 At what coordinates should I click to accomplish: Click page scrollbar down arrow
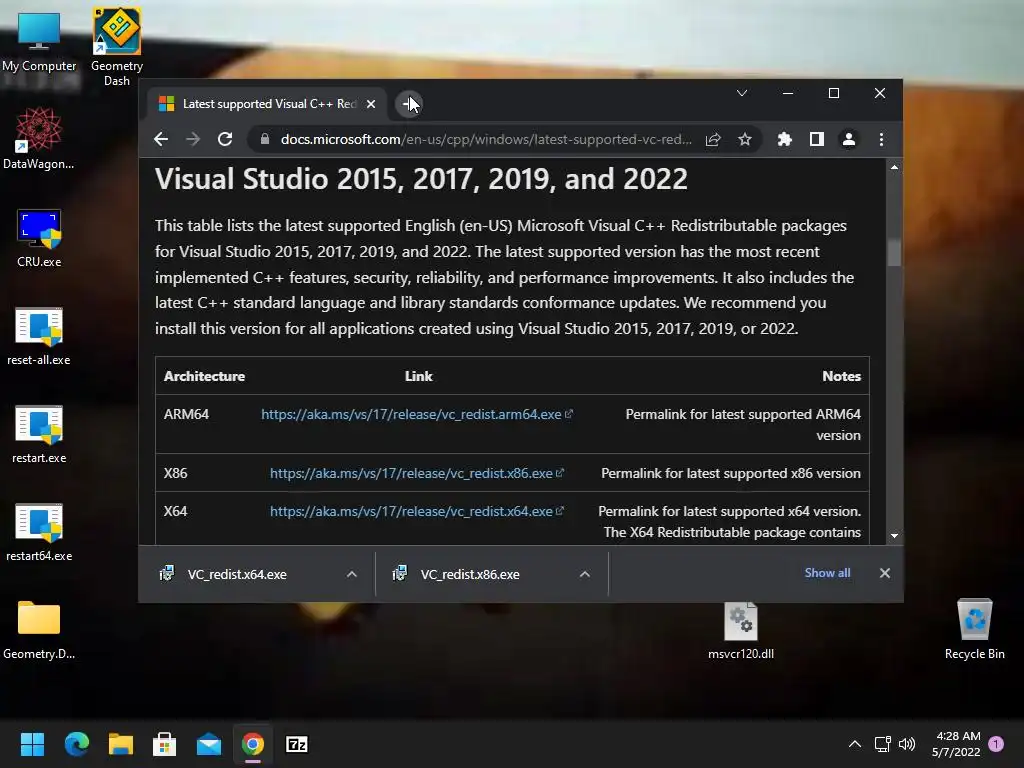pyautogui.click(x=894, y=536)
